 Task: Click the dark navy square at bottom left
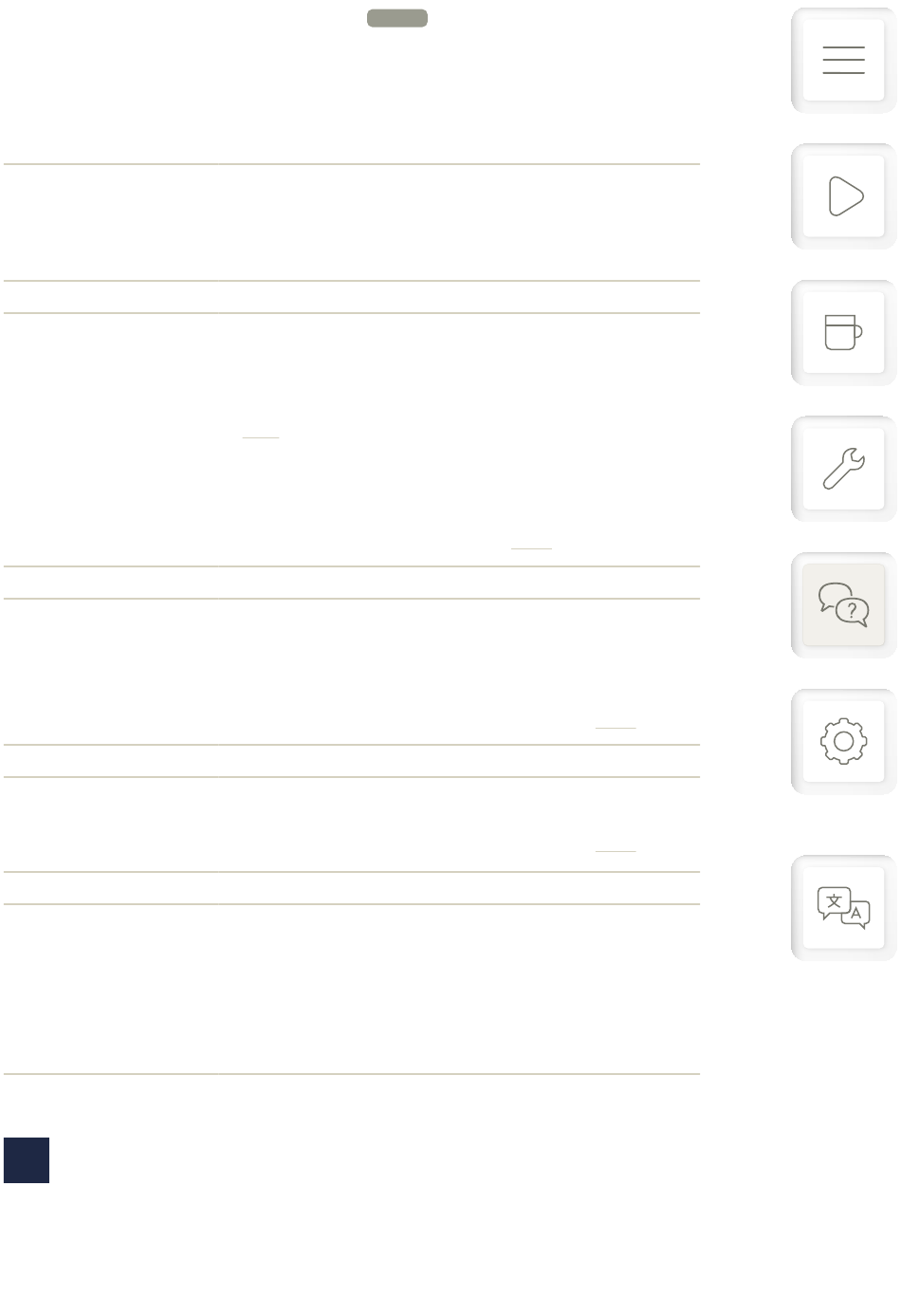point(27,1160)
